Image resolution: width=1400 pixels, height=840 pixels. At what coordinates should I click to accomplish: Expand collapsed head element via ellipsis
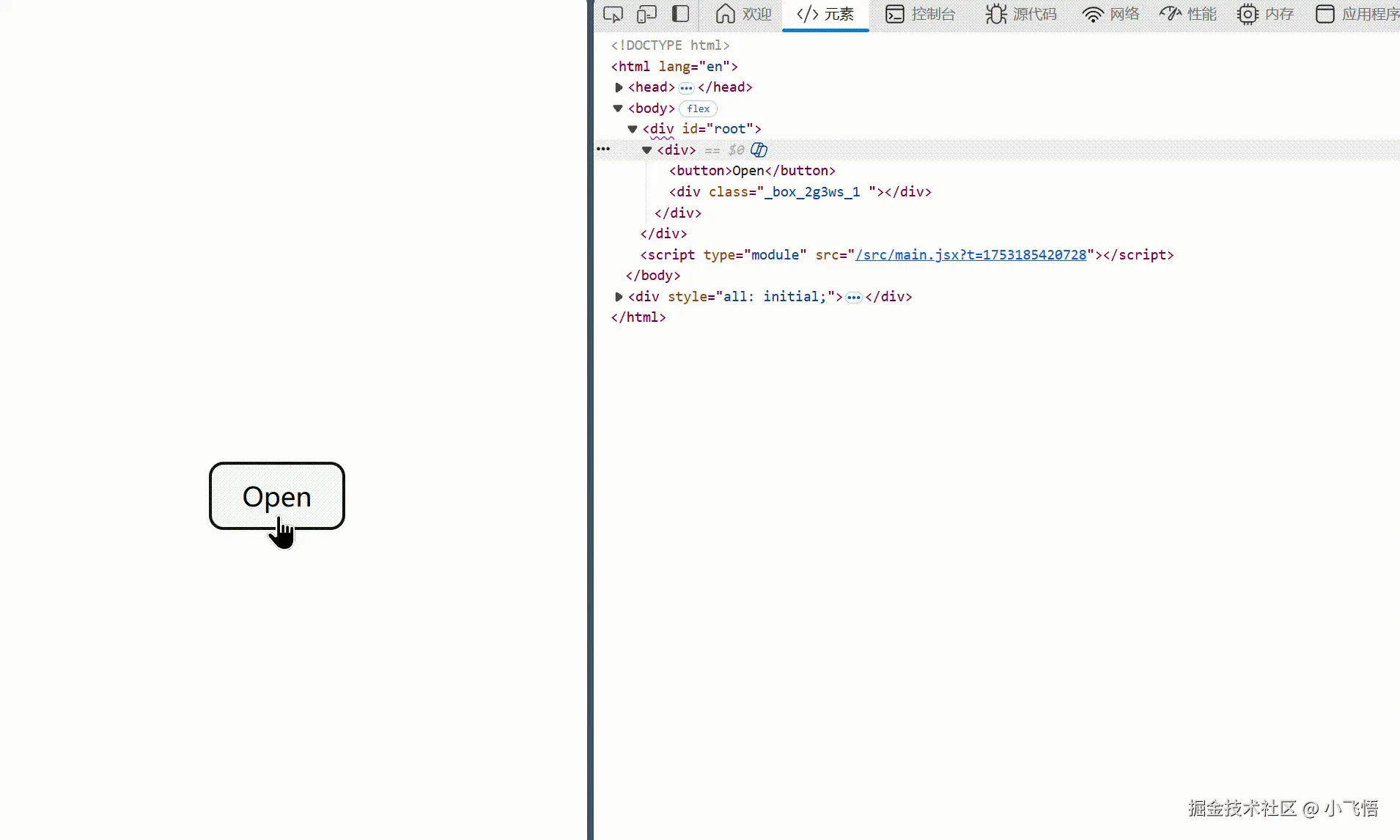point(686,87)
